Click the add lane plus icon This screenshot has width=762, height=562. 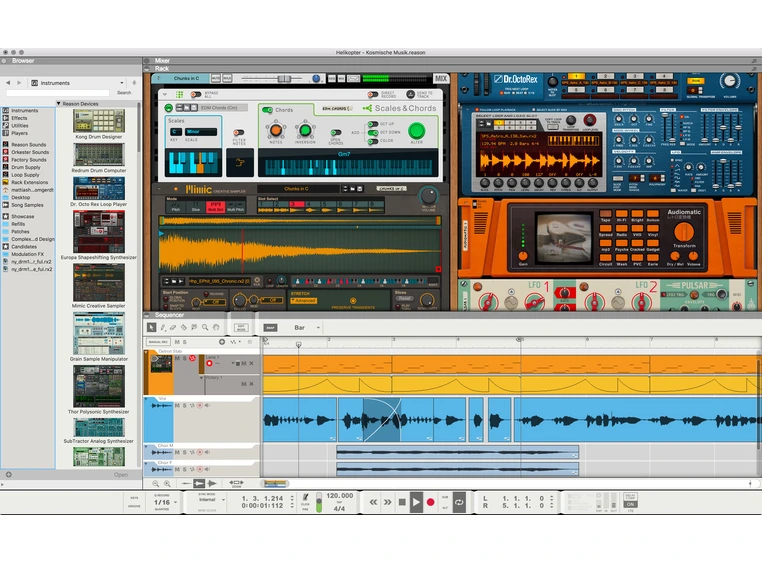click(222, 342)
